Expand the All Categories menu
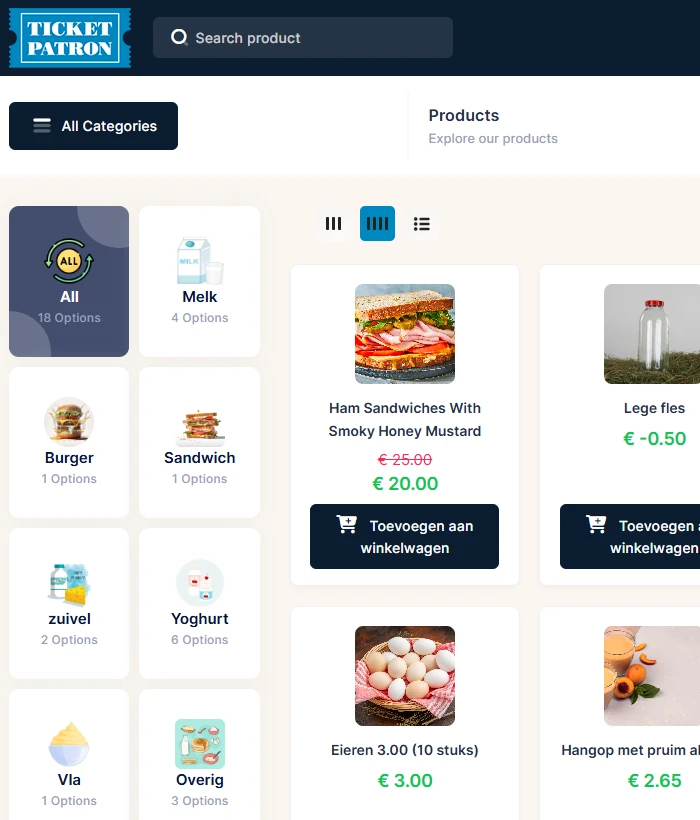This screenshot has width=700, height=820. [94, 126]
